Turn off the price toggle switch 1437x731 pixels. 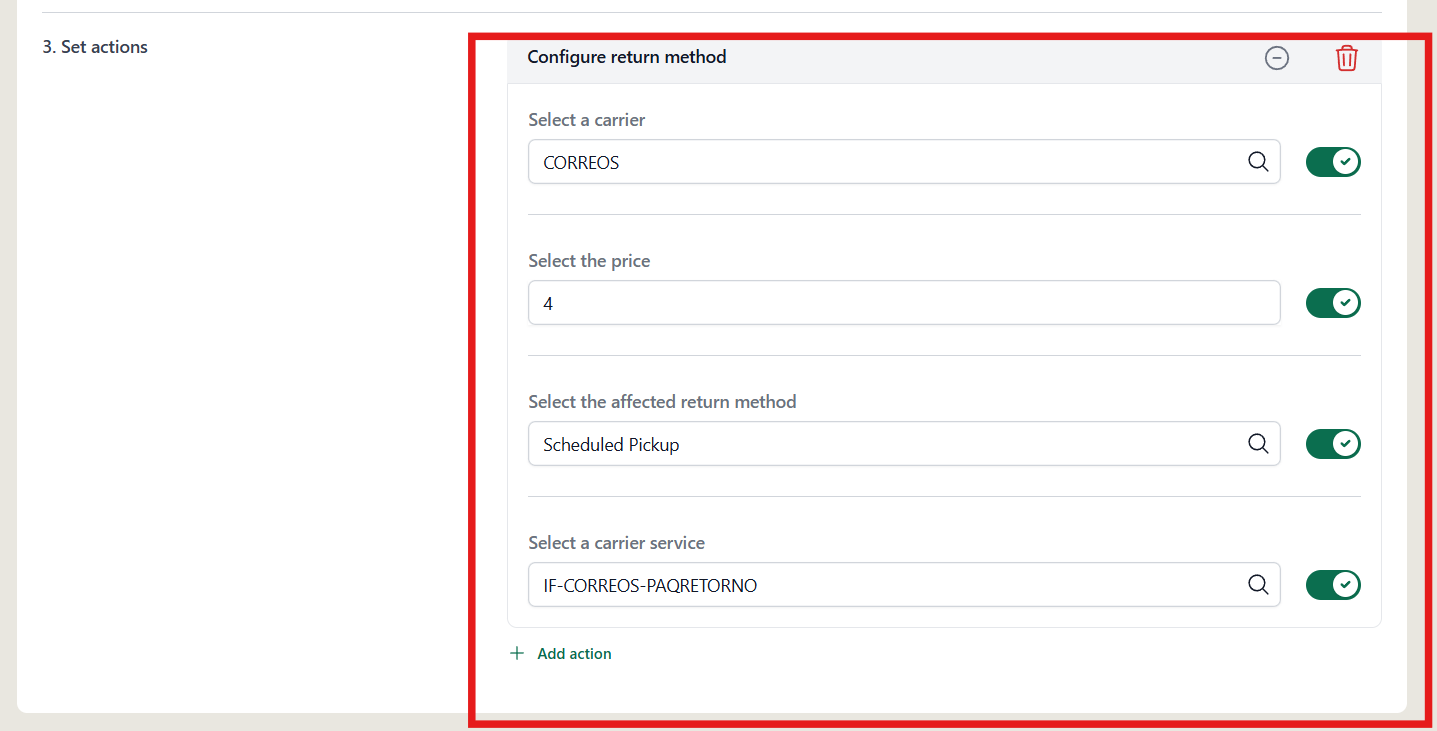point(1333,303)
